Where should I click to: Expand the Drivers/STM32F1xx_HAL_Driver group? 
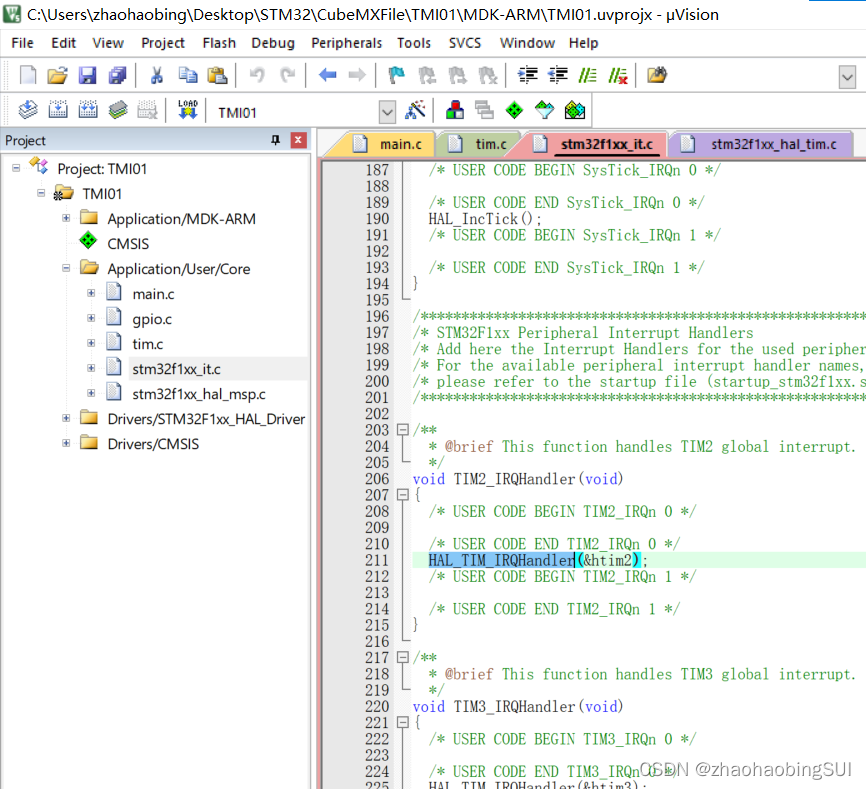tap(66, 418)
